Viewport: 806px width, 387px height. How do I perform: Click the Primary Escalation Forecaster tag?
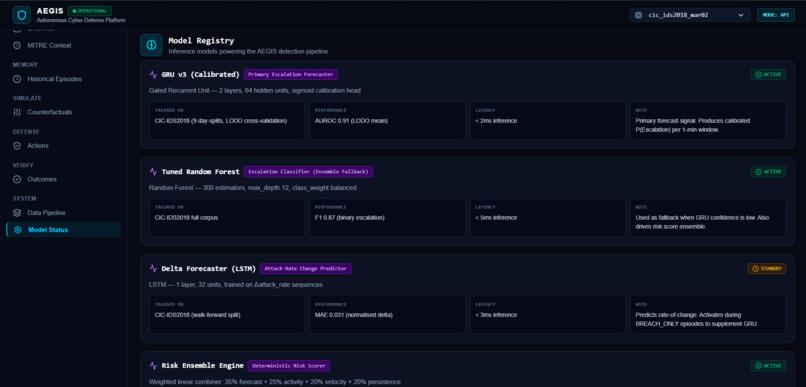click(291, 75)
